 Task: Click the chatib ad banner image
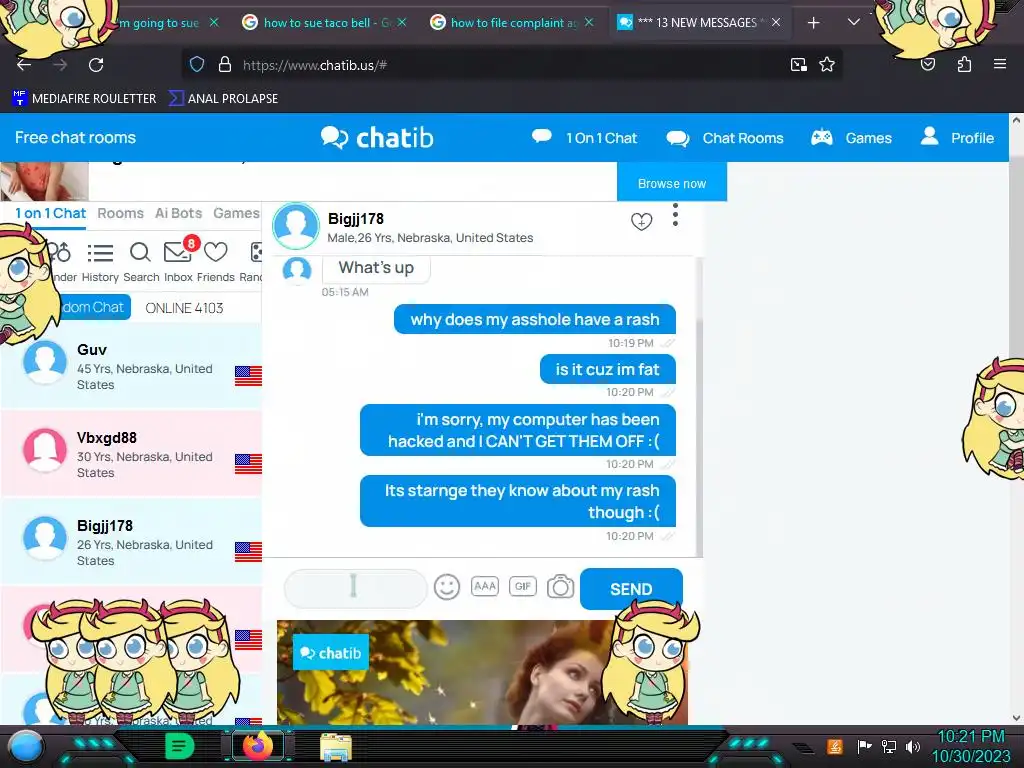(482, 672)
